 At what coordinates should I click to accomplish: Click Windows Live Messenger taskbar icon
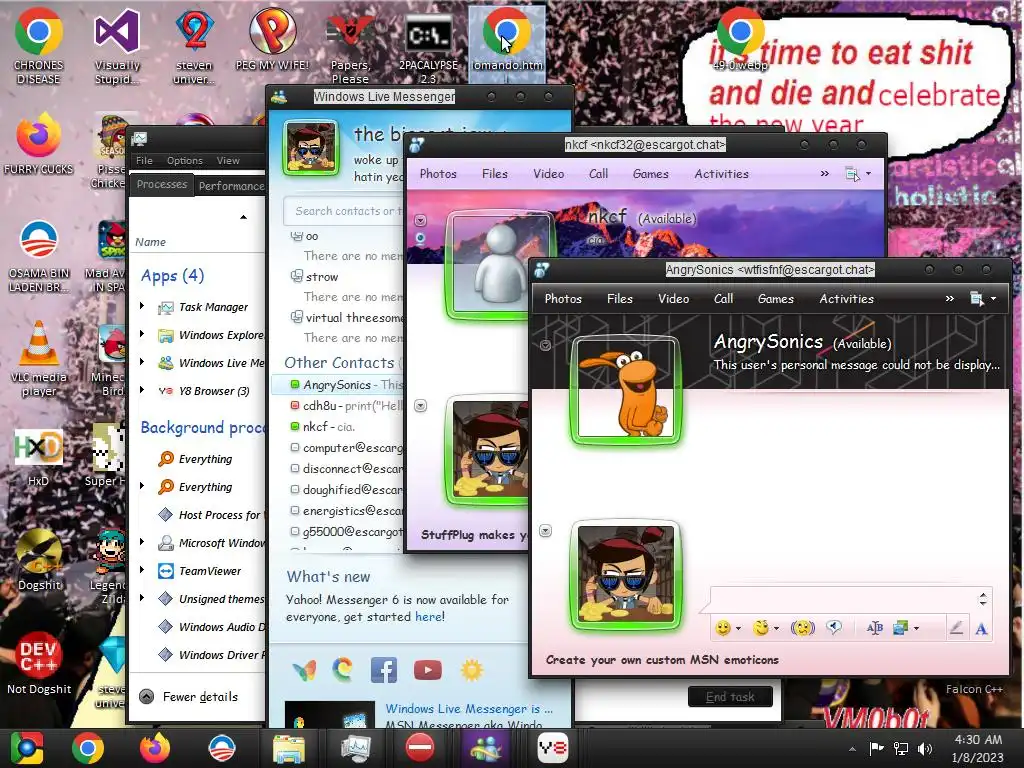click(485, 748)
